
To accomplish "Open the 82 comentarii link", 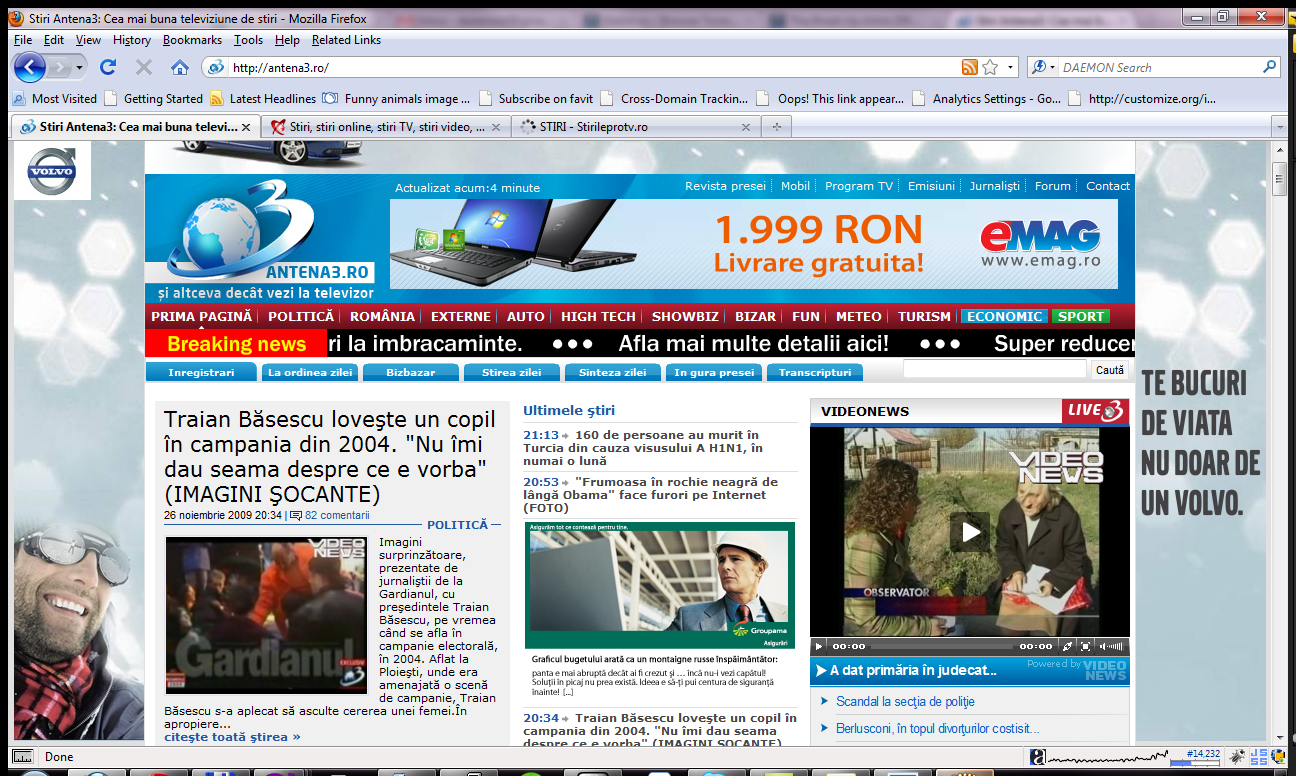I will click(x=337, y=515).
